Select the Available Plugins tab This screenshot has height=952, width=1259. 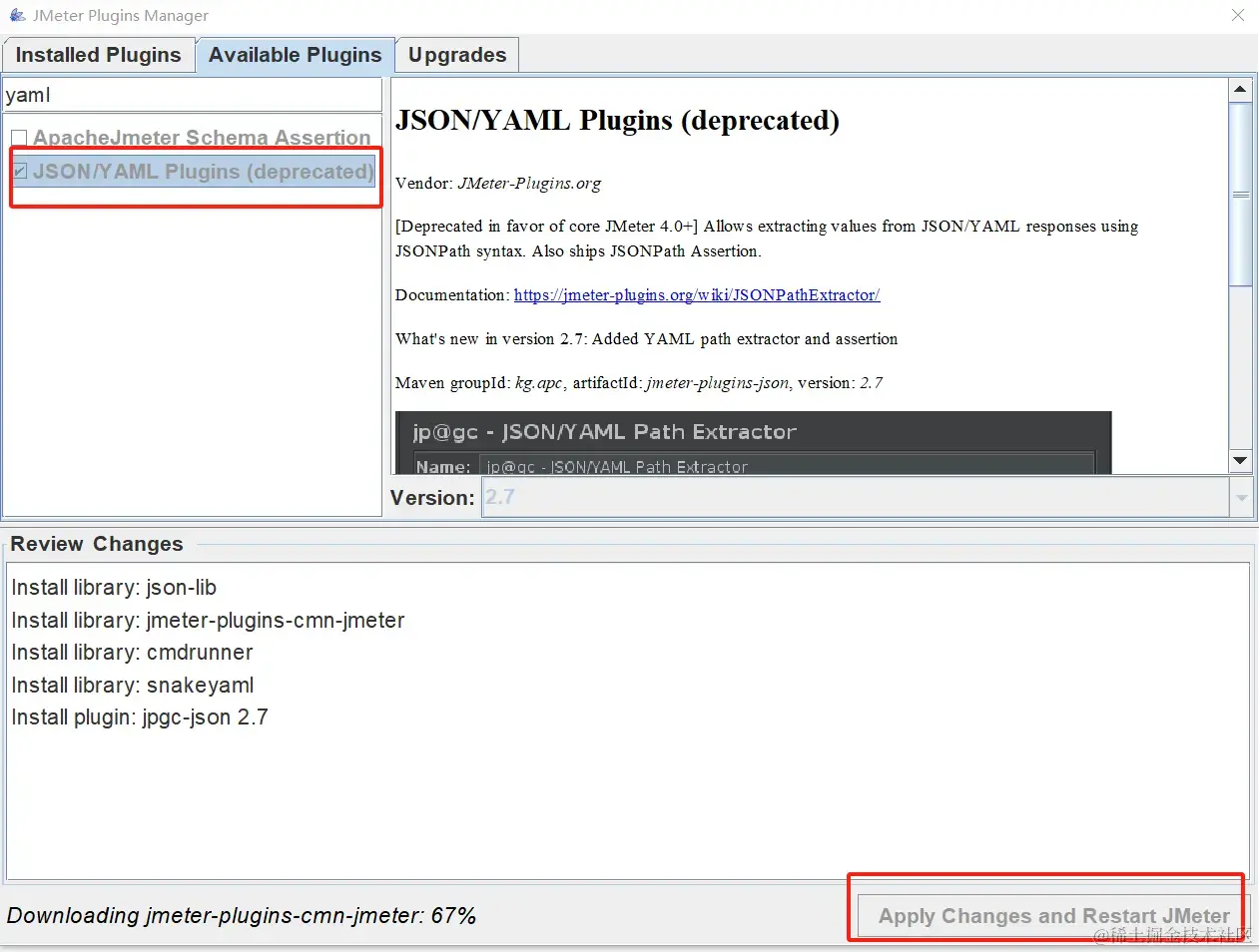coord(295,55)
